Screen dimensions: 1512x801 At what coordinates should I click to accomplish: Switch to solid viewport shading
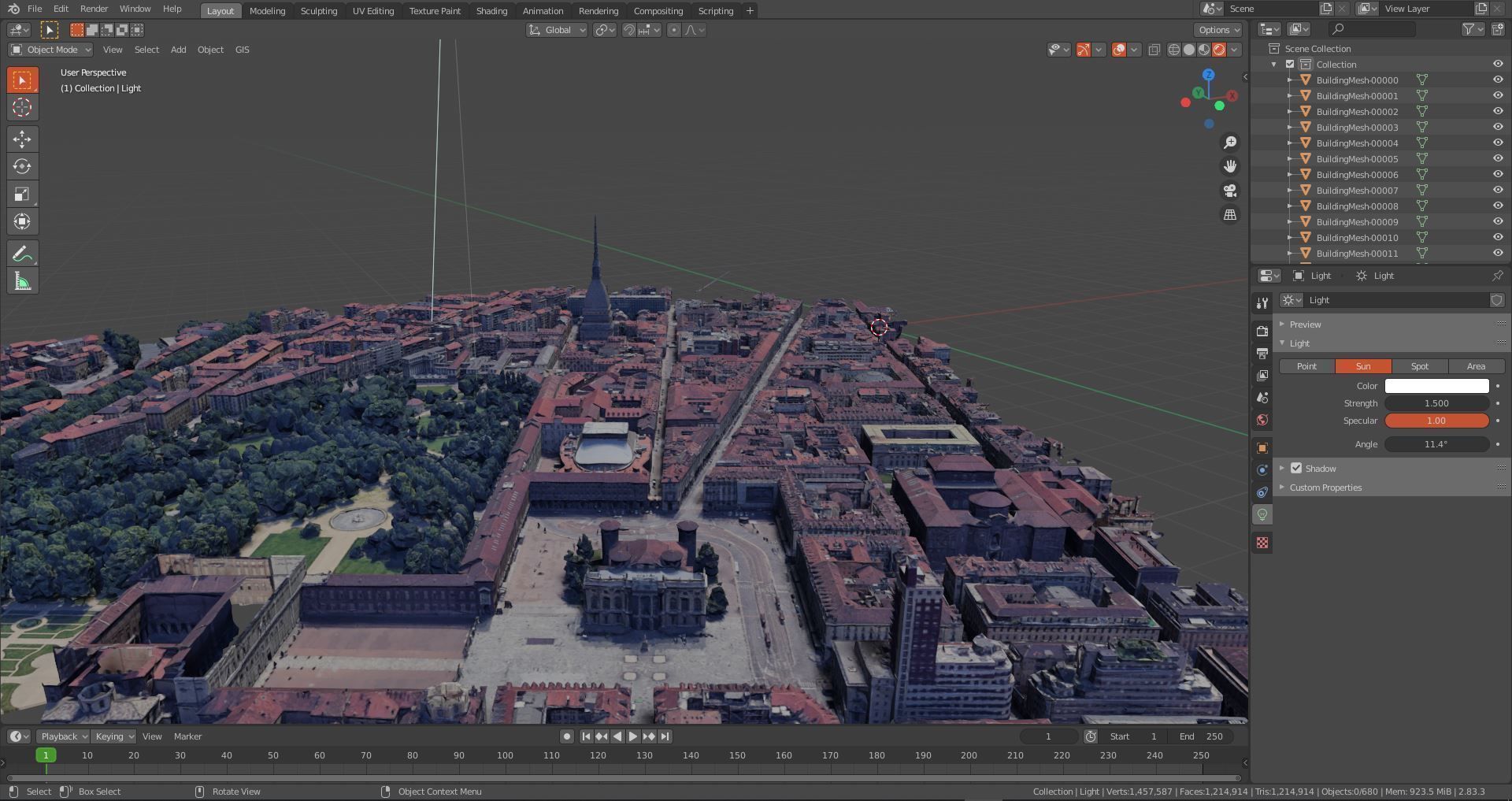(1189, 50)
